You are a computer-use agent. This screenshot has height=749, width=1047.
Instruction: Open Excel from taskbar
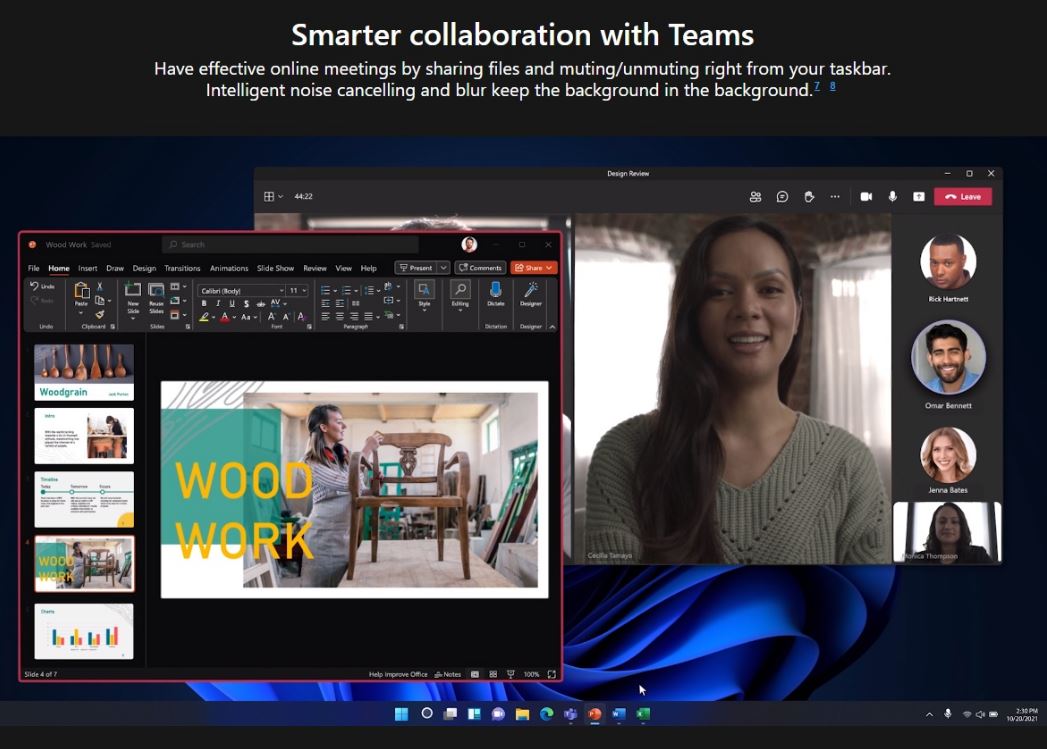pyautogui.click(x=643, y=714)
